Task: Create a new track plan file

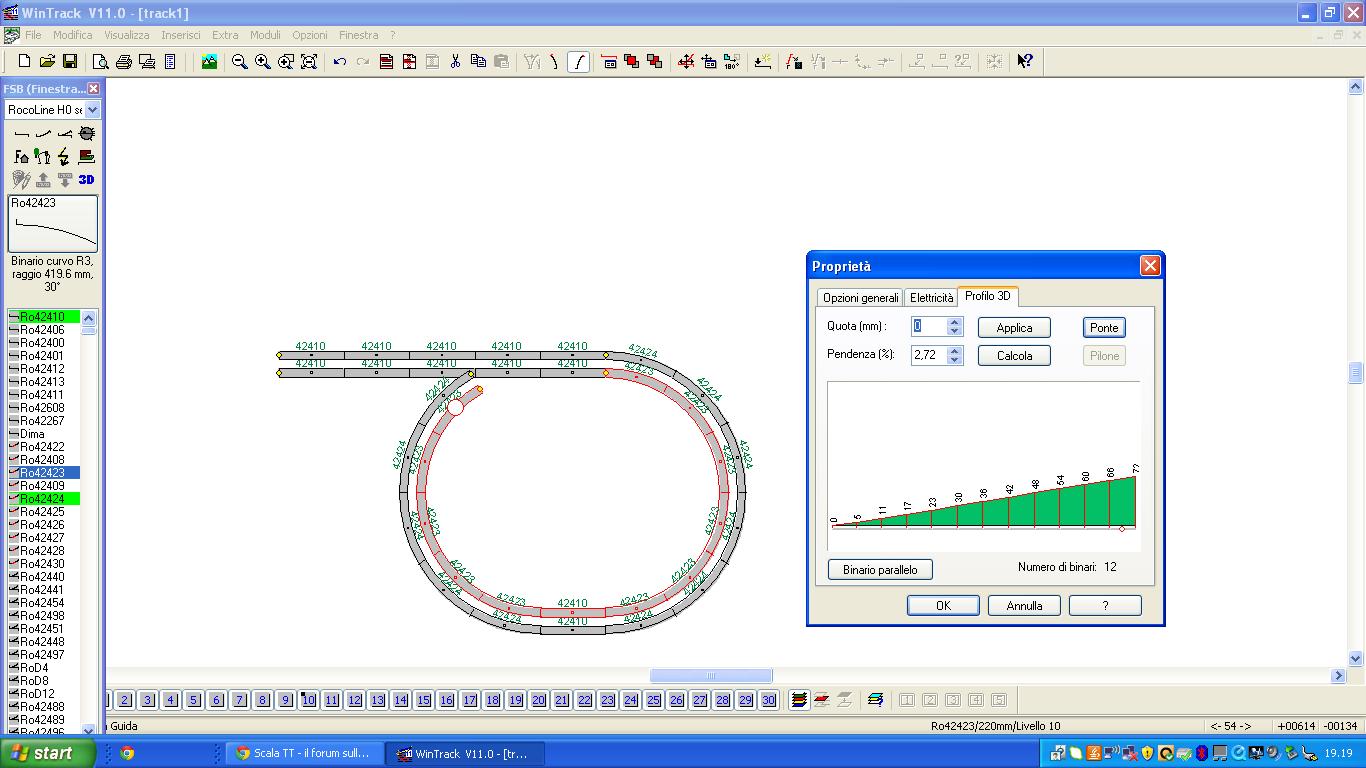Action: pyautogui.click(x=24, y=61)
